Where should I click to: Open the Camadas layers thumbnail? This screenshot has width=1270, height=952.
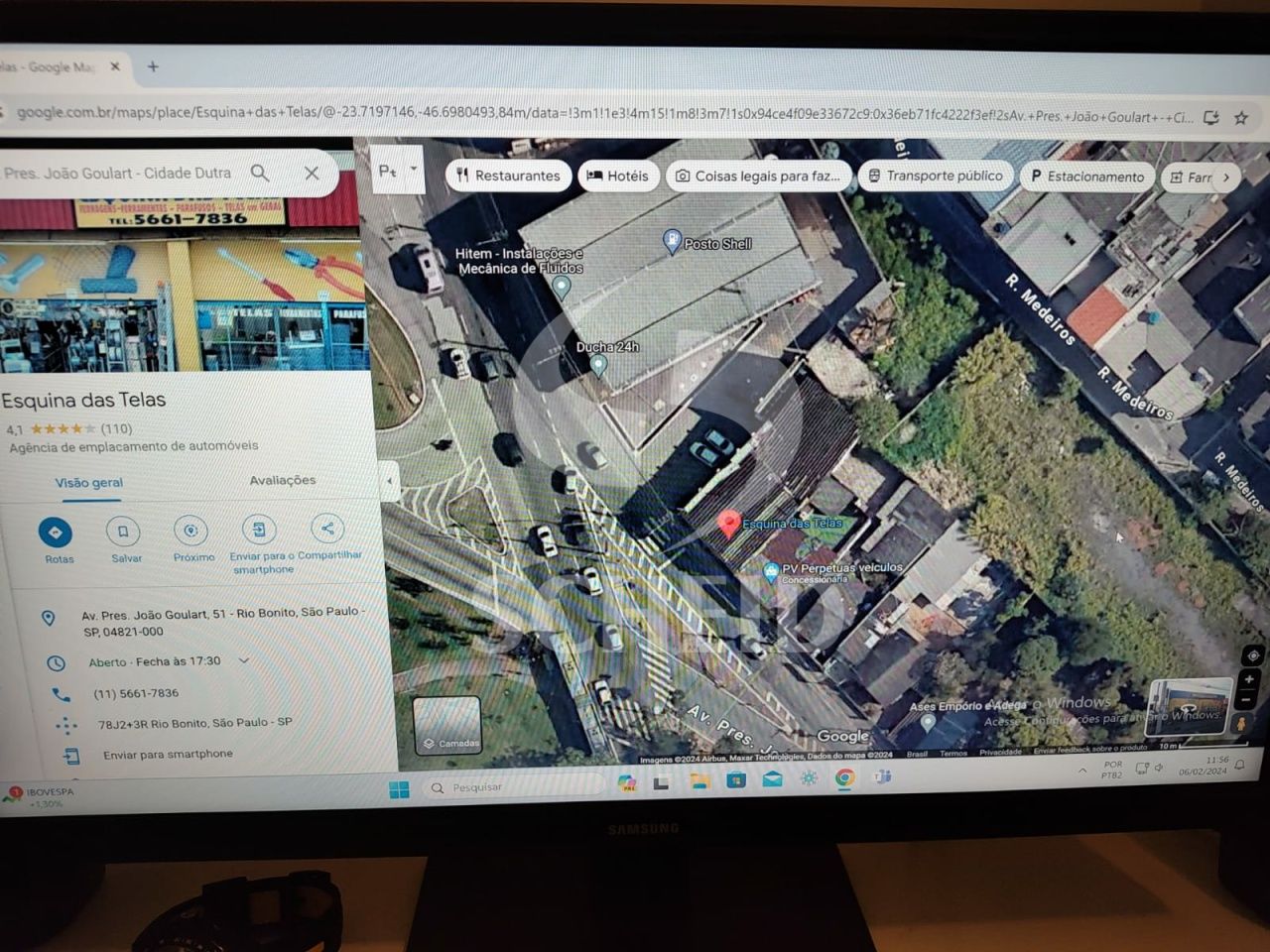click(446, 724)
